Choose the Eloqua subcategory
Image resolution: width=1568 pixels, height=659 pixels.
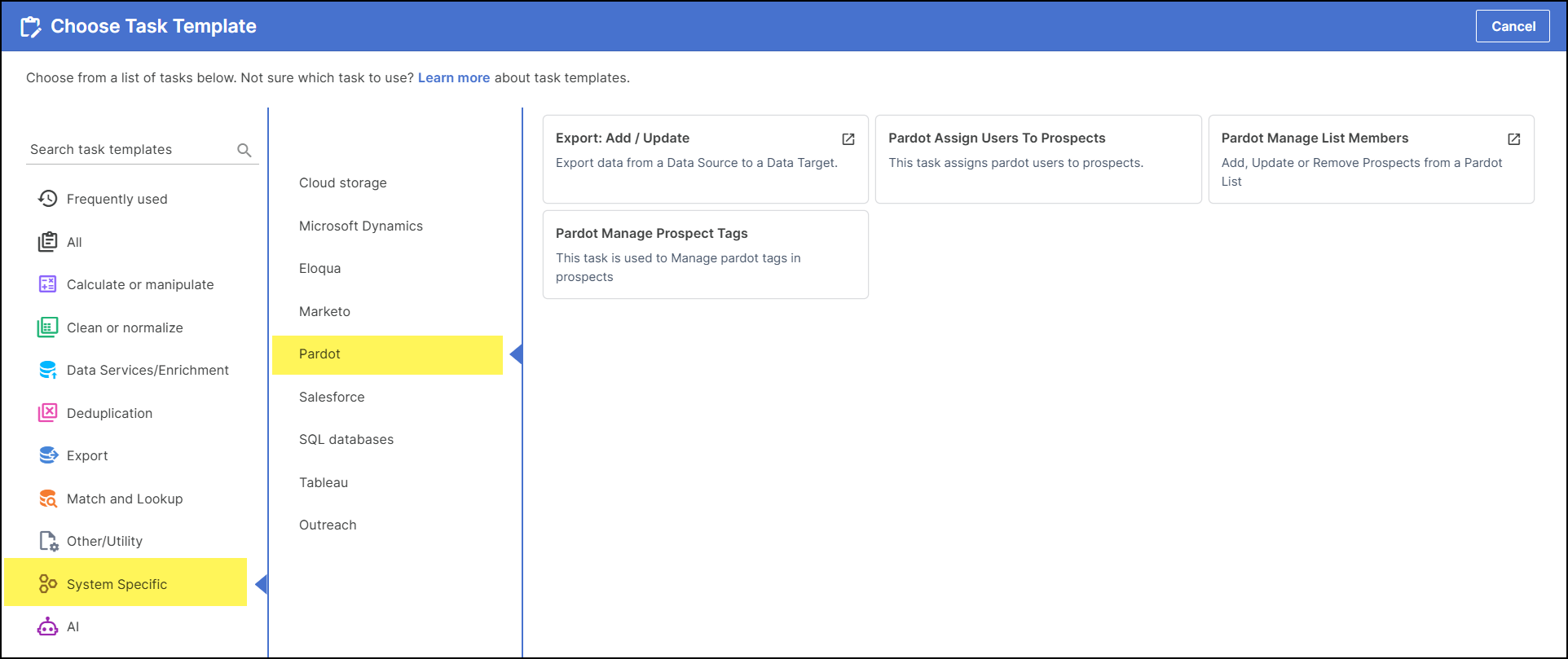tap(320, 268)
